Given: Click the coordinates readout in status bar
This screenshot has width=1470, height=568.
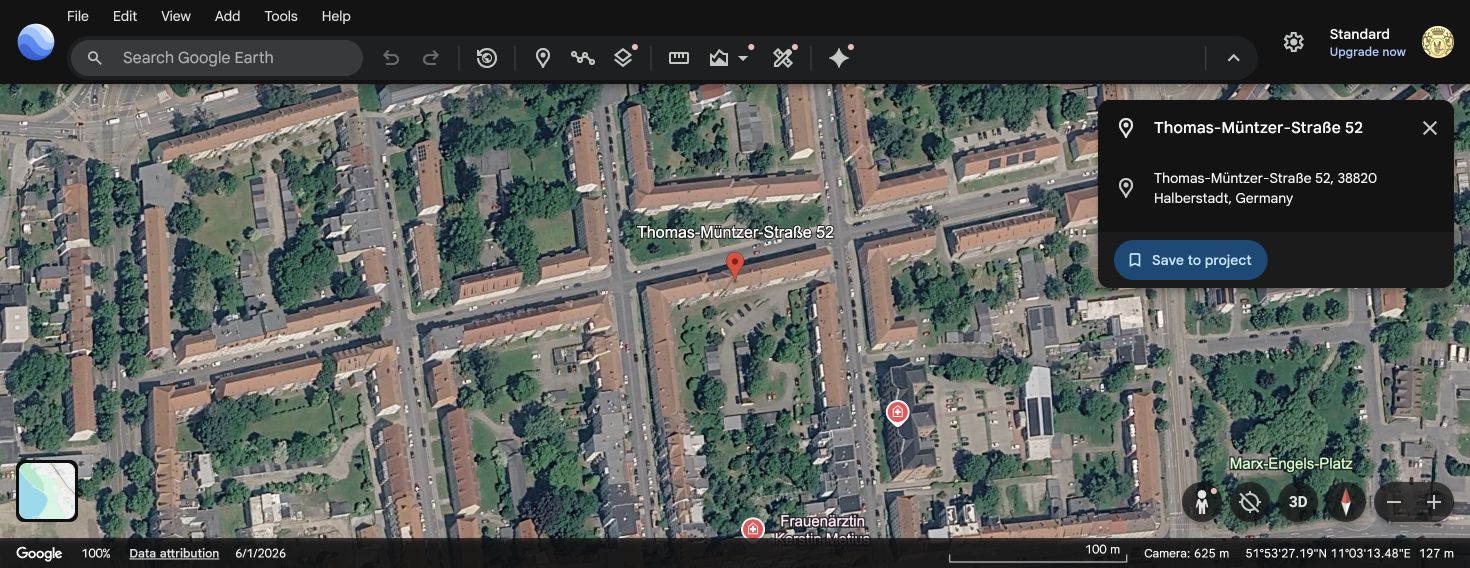Looking at the screenshot, I should click(x=1328, y=553).
